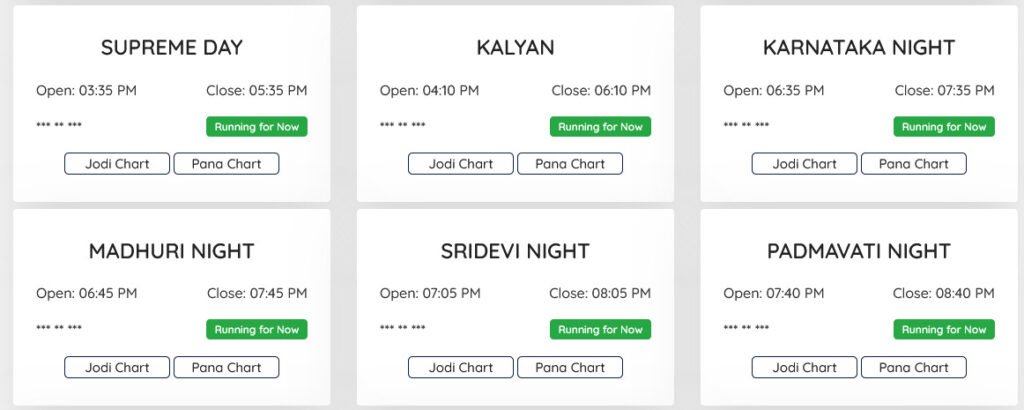Open Jodi Chart for Supreme Day
Image resolution: width=1024 pixels, height=410 pixels.
pyautogui.click(x=117, y=164)
